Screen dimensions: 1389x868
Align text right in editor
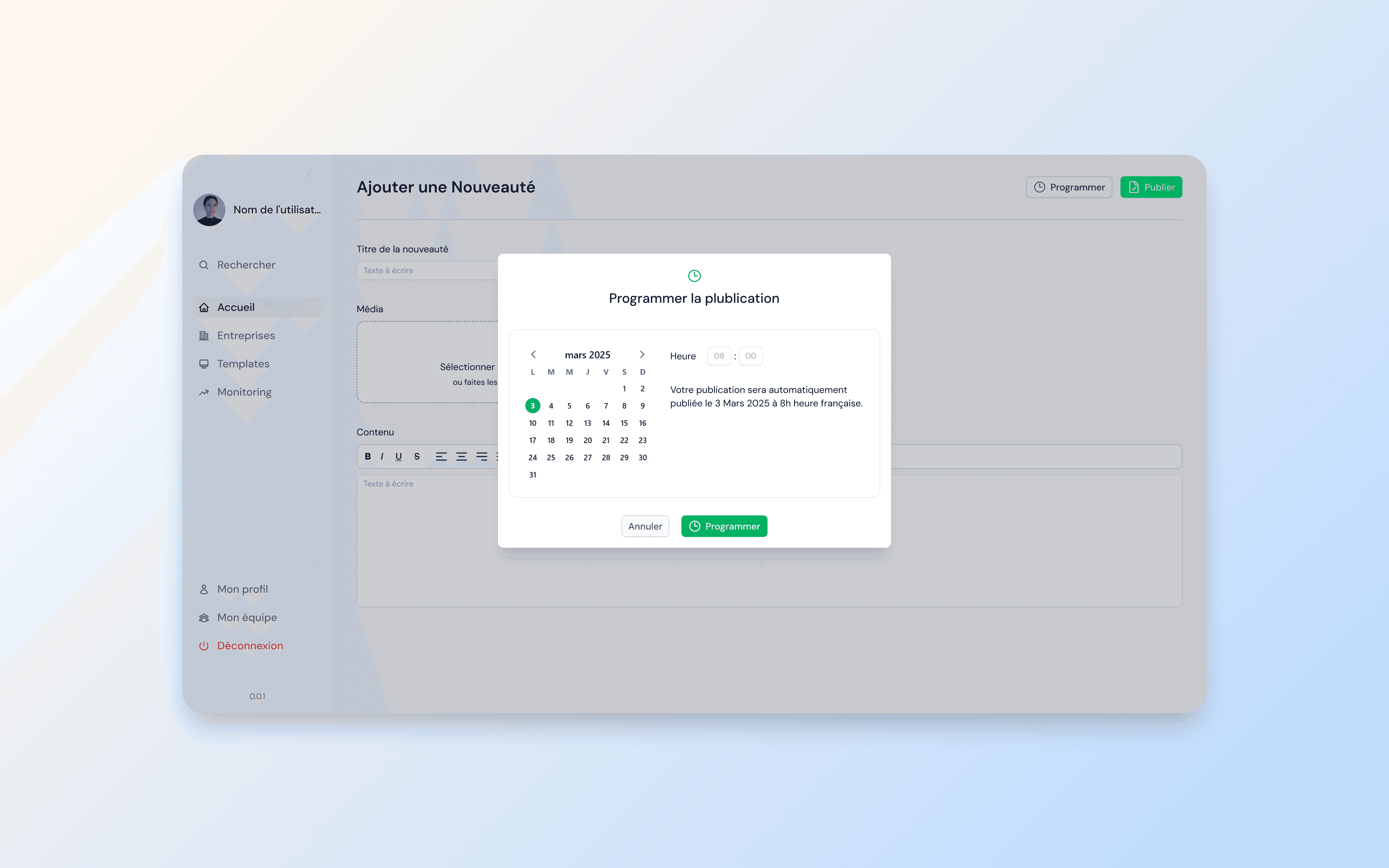pyautogui.click(x=482, y=457)
